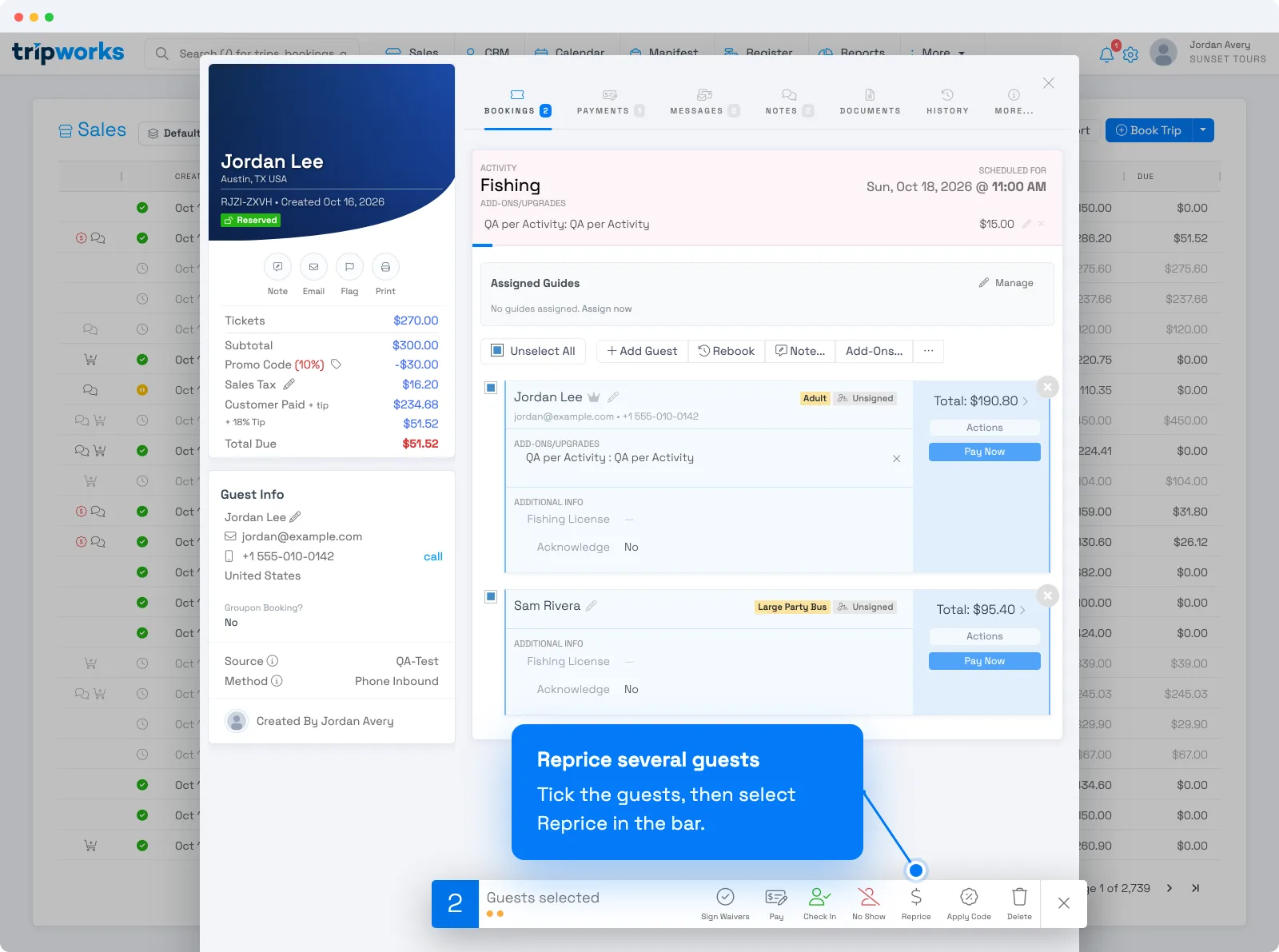The height and width of the screenshot is (952, 1279).
Task: Click the call link by phone number
Action: click(x=433, y=556)
